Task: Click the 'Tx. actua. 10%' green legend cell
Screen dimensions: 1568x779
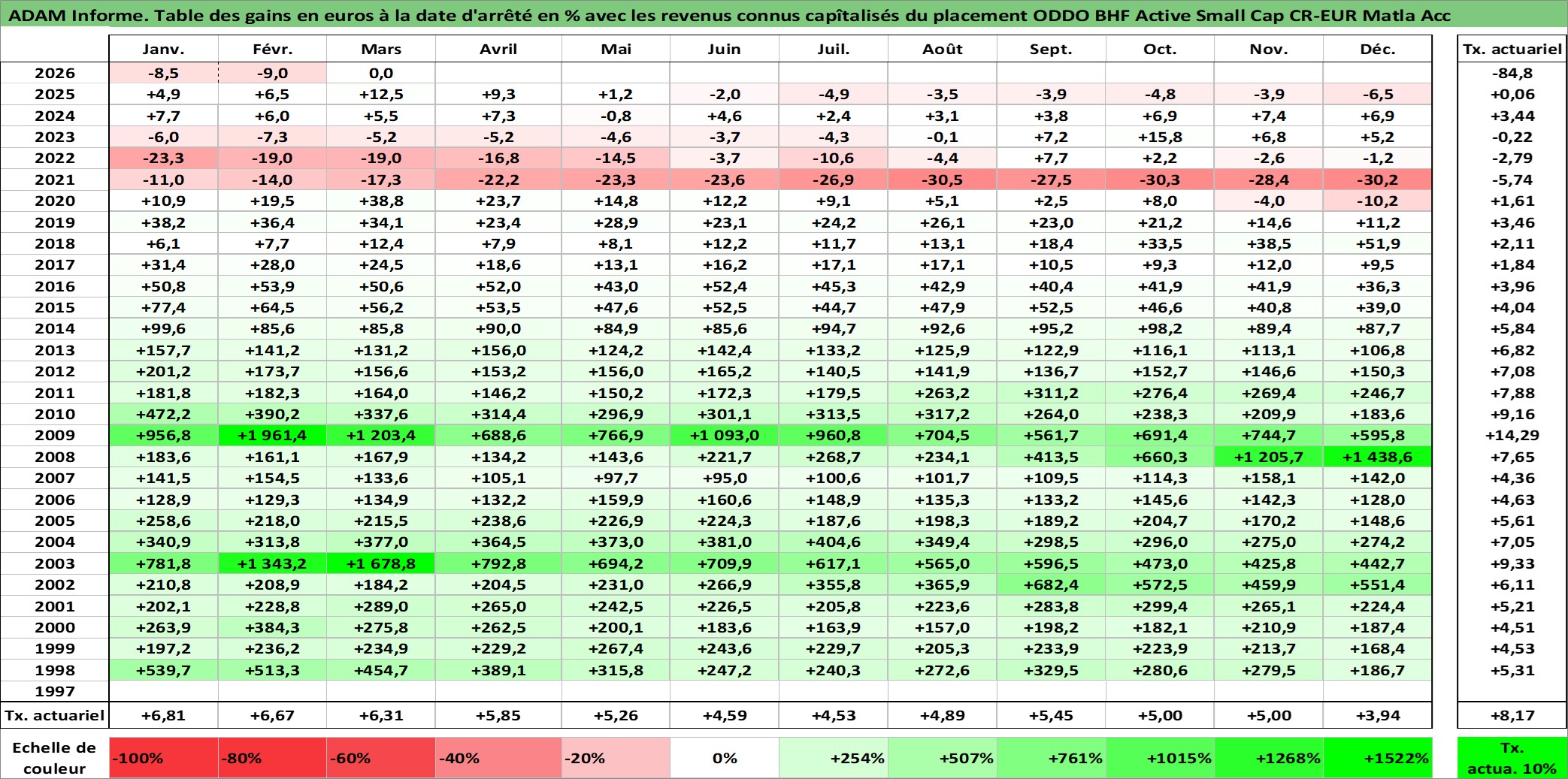Action: 1512,758
